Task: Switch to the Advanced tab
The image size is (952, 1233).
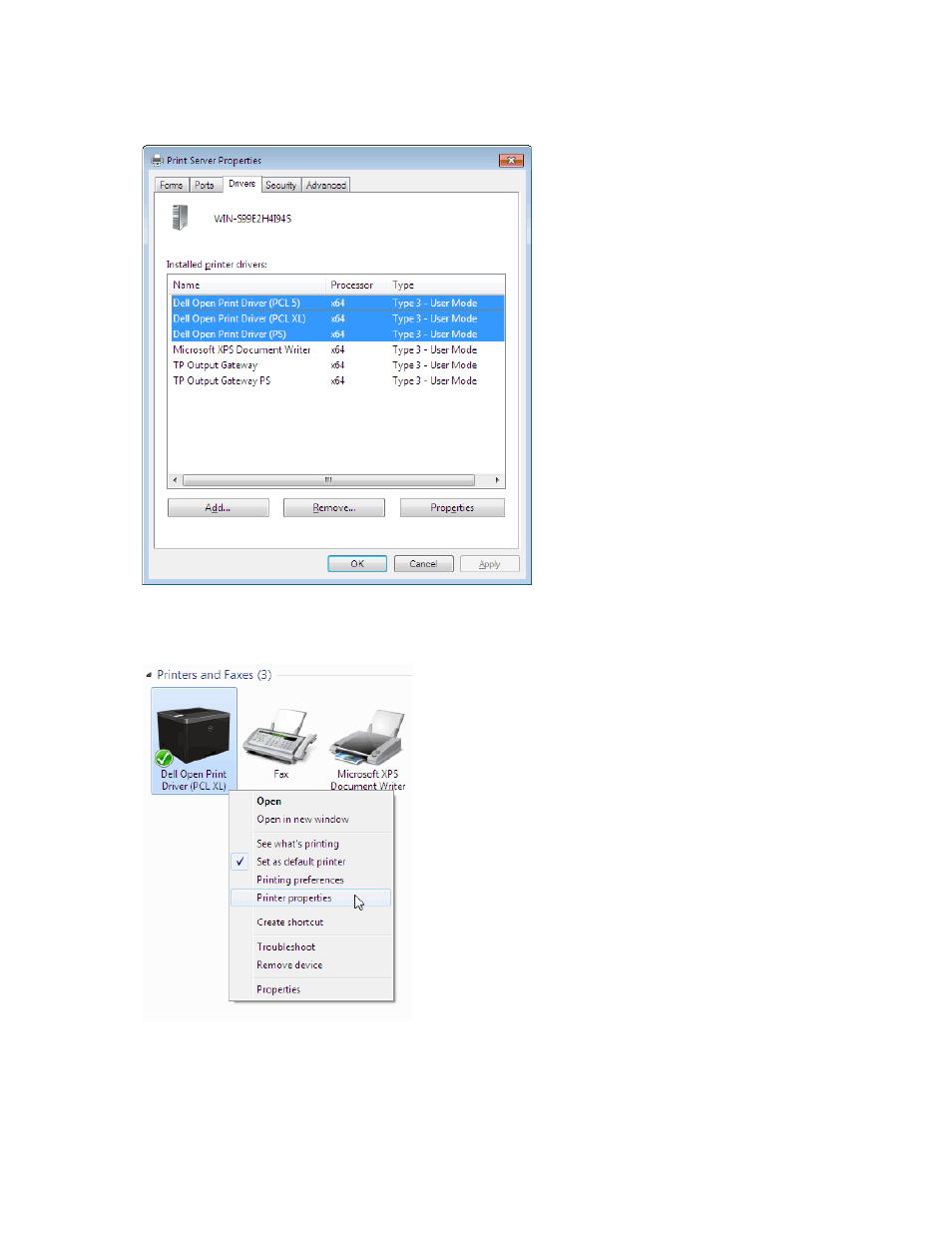Action: coord(326,186)
